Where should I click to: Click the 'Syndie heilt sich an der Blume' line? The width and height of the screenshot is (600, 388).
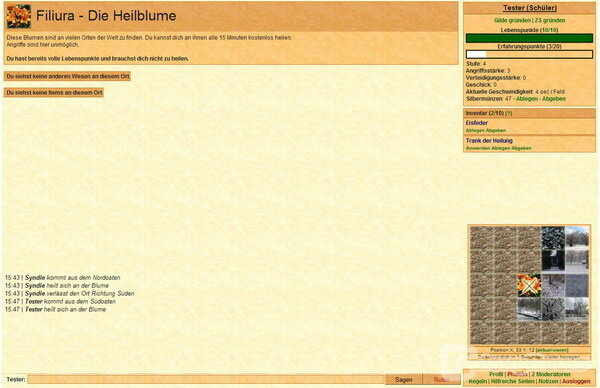pyautogui.click(x=57, y=285)
